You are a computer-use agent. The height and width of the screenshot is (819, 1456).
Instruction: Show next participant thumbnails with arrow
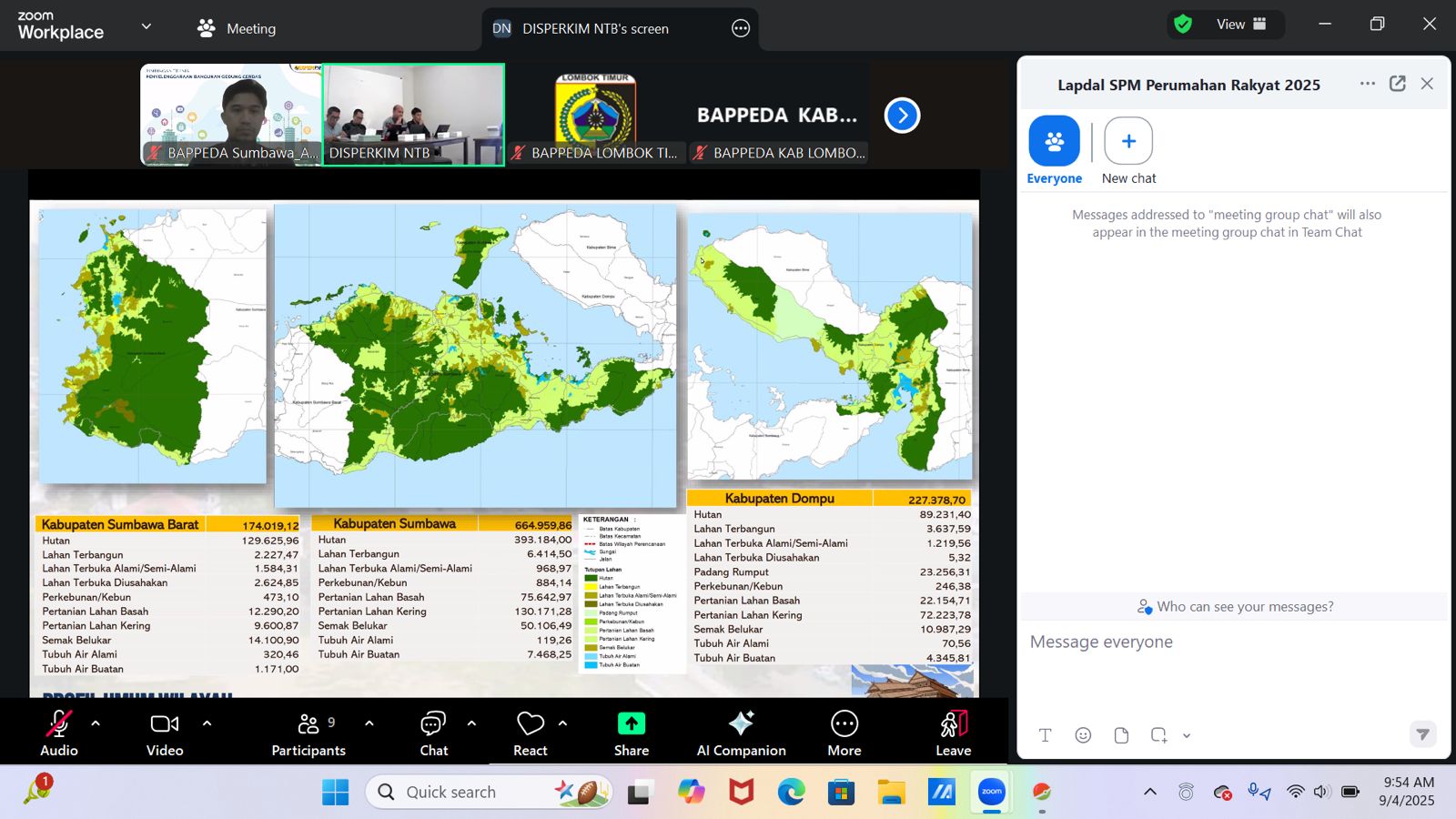point(902,116)
